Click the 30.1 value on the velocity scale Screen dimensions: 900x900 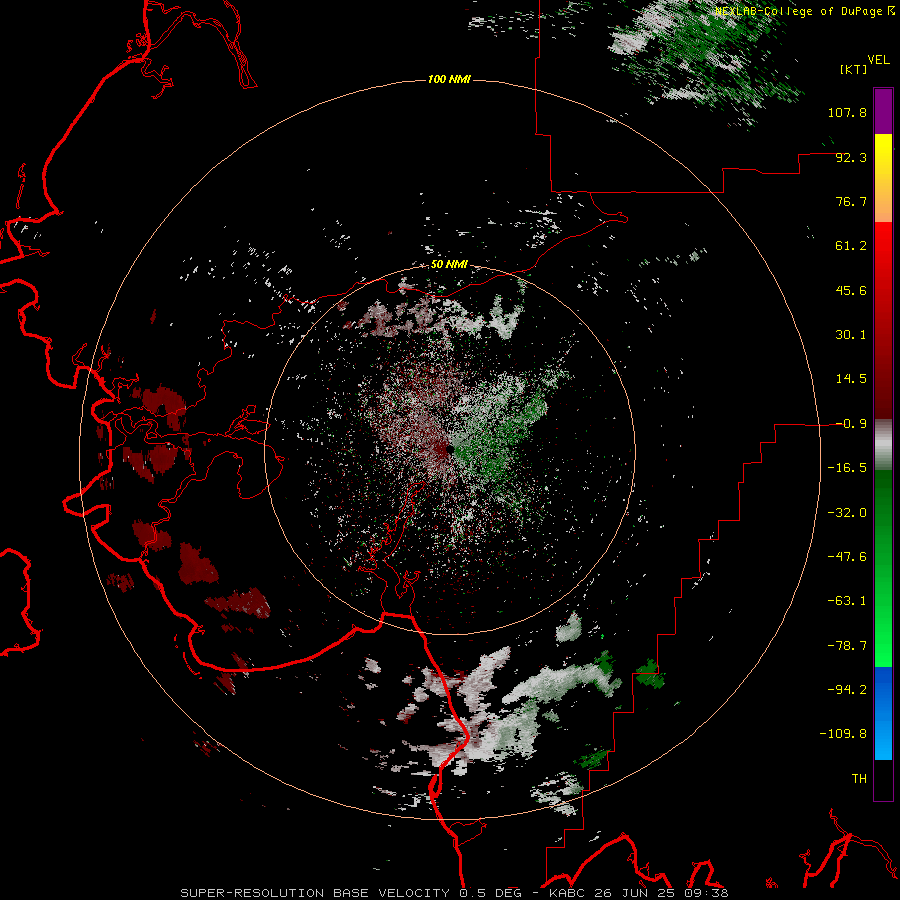coord(851,335)
